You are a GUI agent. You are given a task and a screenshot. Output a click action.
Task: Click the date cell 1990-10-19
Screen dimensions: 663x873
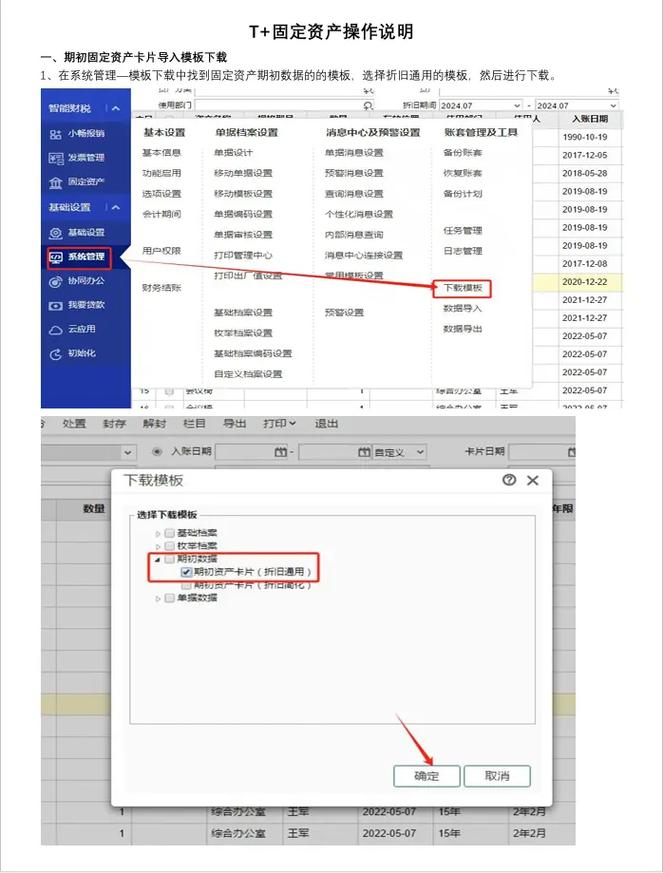[x=585, y=137]
